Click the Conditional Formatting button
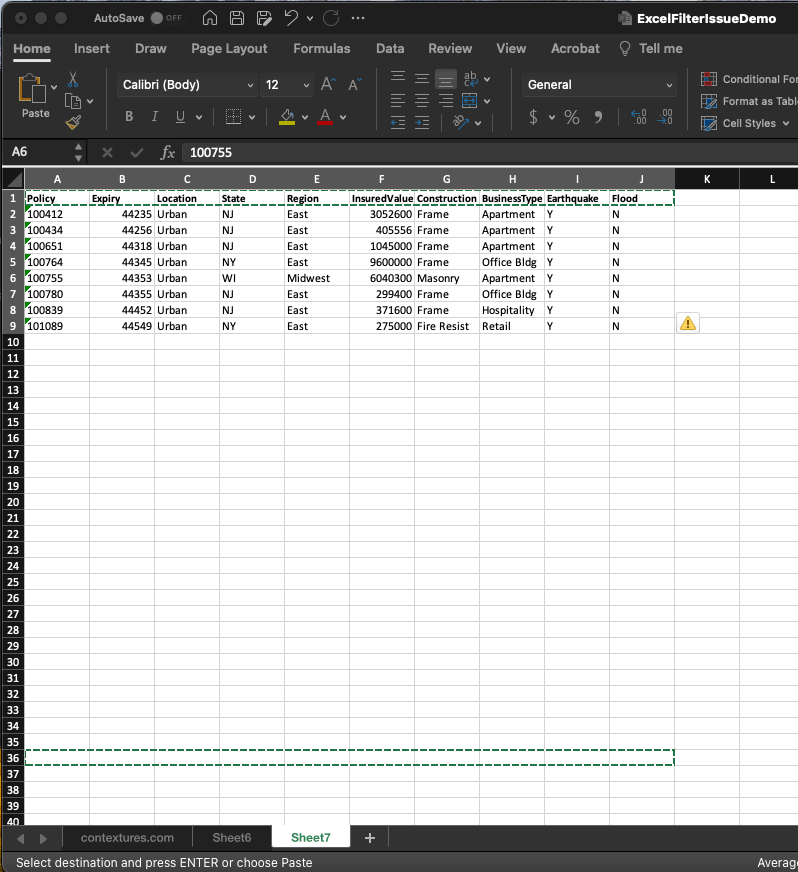The width and height of the screenshot is (798, 872). 749,79
